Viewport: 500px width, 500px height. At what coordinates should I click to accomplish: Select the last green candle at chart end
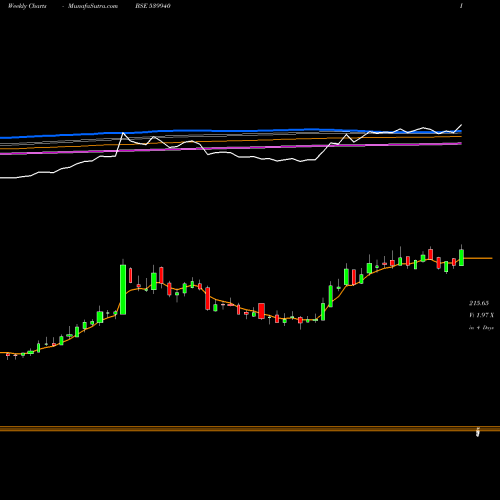coord(462,257)
